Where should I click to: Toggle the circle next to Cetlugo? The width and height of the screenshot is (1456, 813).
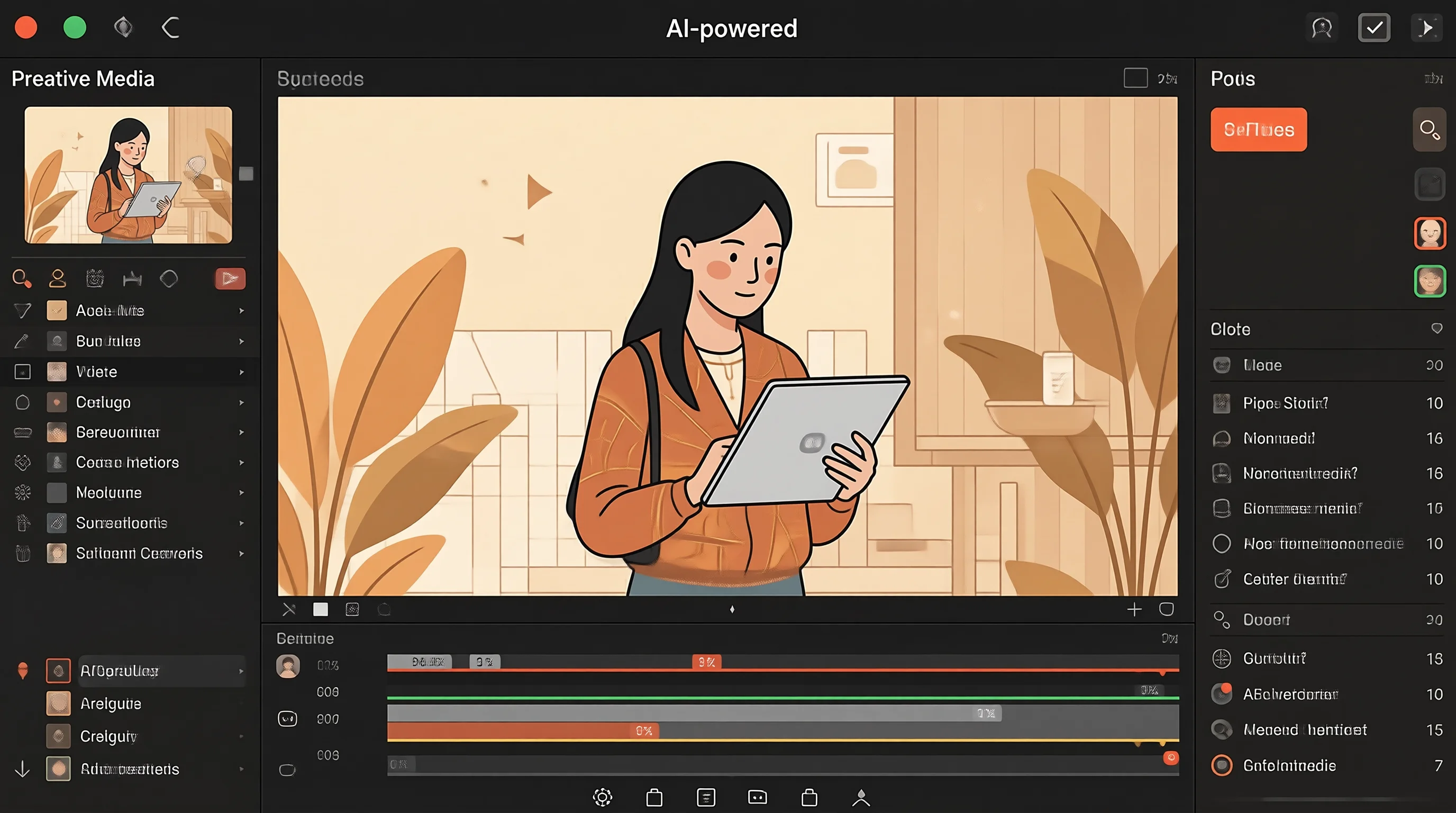pyautogui.click(x=23, y=403)
